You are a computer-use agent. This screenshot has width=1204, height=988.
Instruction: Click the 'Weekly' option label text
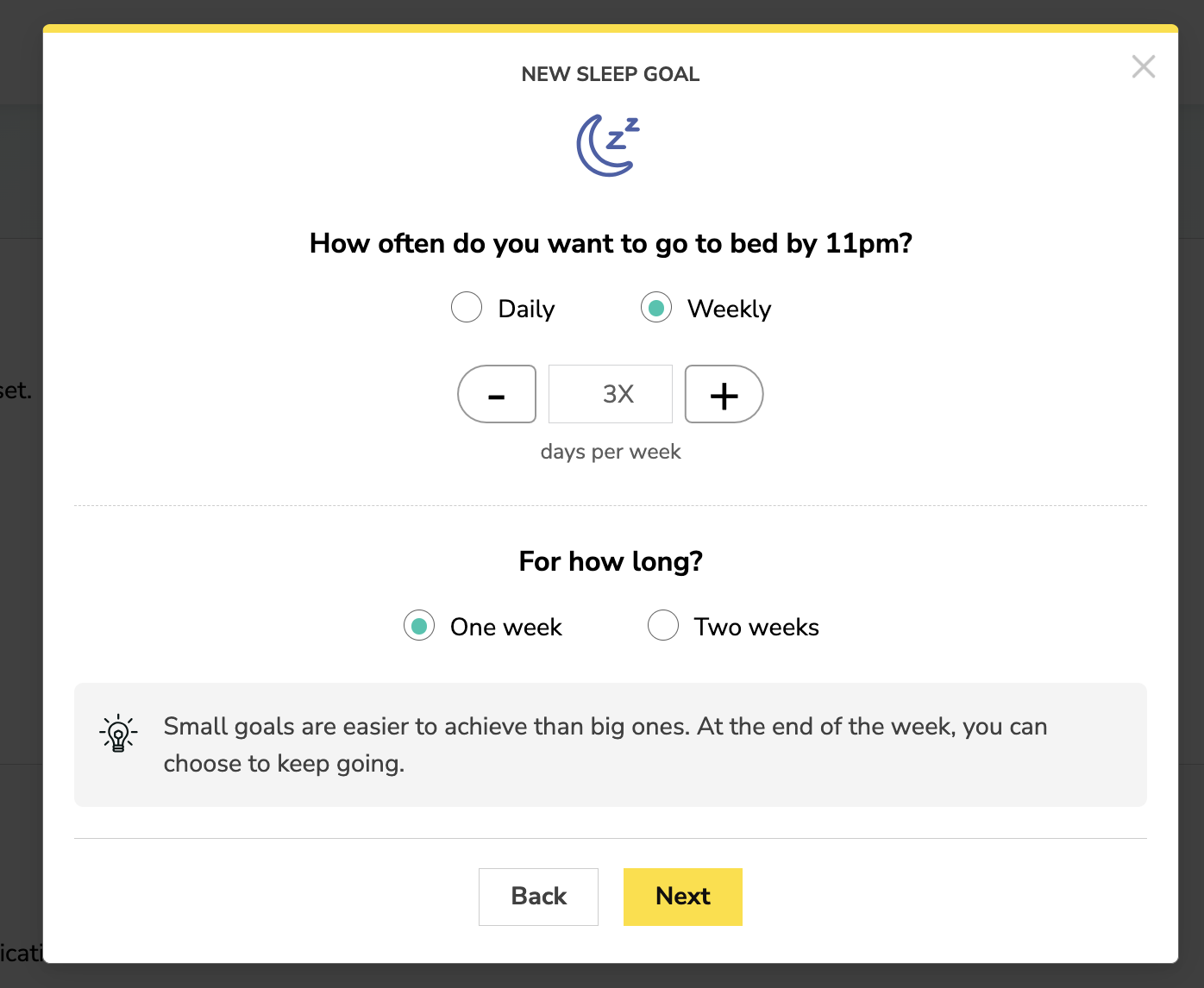pyautogui.click(x=730, y=309)
